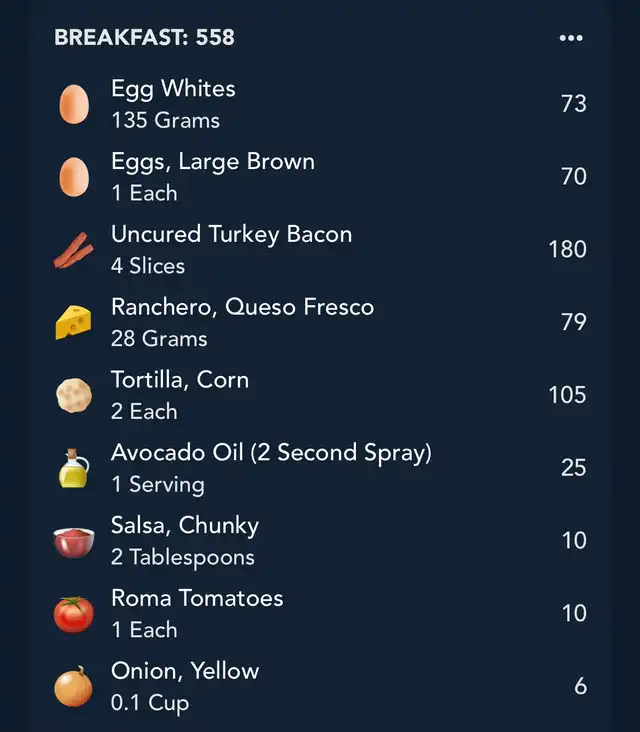Tap the egg icon for Eggs, Large Brown
Image resolution: width=640 pixels, height=732 pixels.
(74, 177)
